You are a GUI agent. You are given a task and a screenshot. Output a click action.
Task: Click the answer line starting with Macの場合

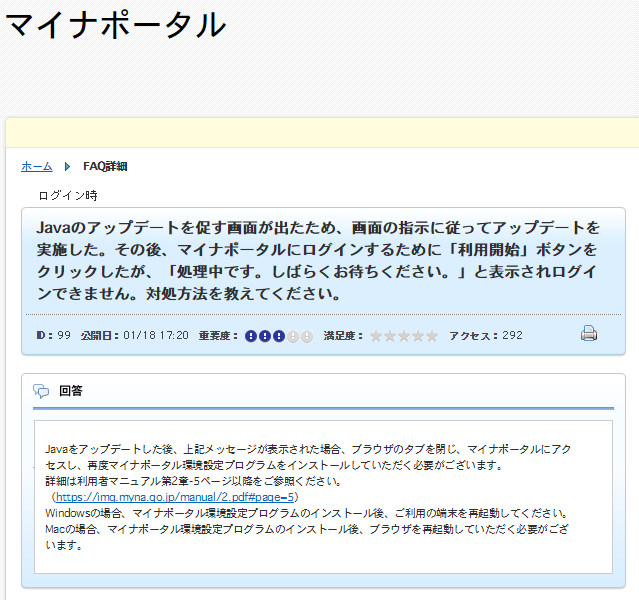pyautogui.click(x=307, y=537)
